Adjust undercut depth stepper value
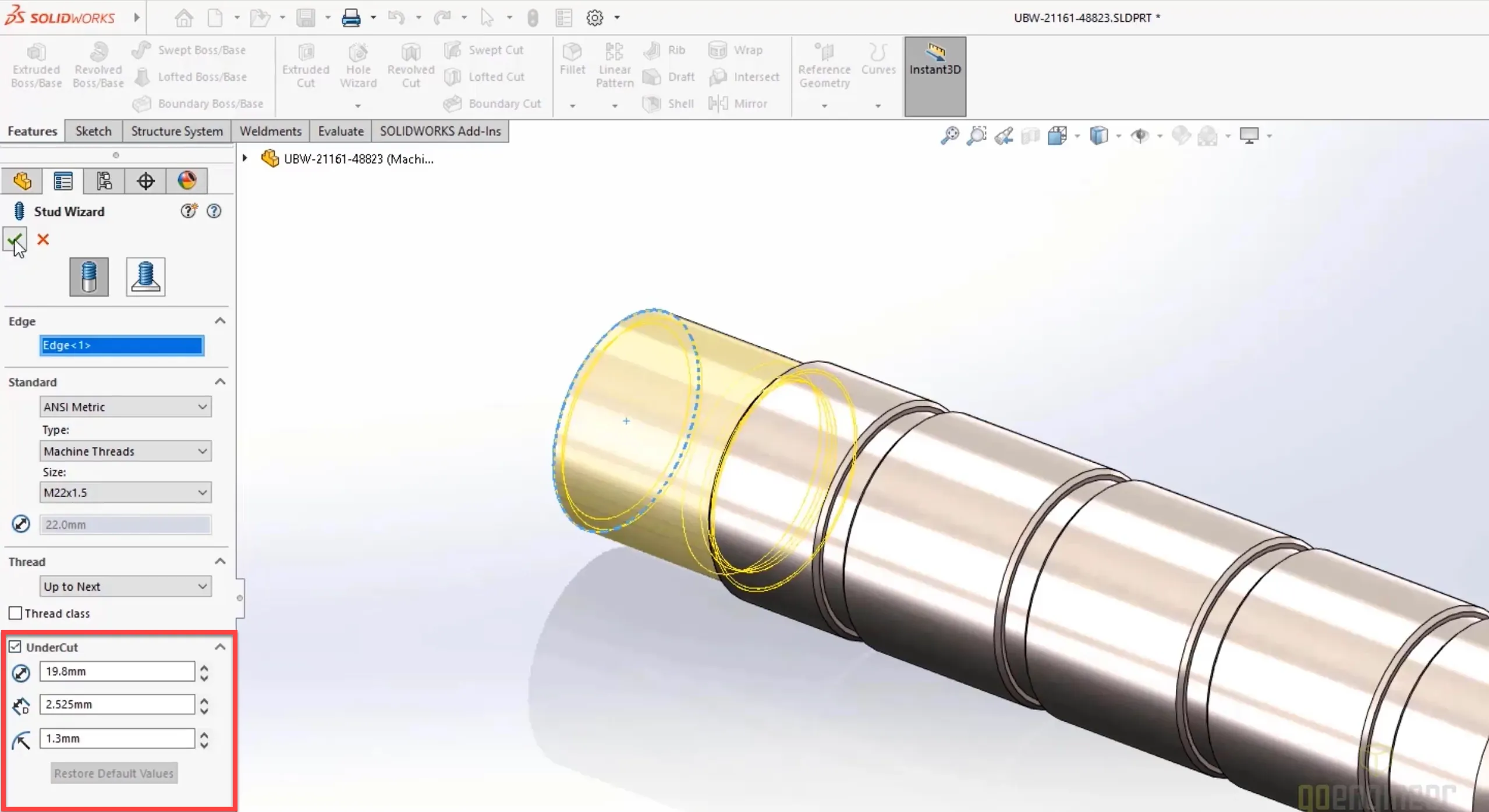The width and height of the screenshot is (1489, 812). pyautogui.click(x=203, y=704)
